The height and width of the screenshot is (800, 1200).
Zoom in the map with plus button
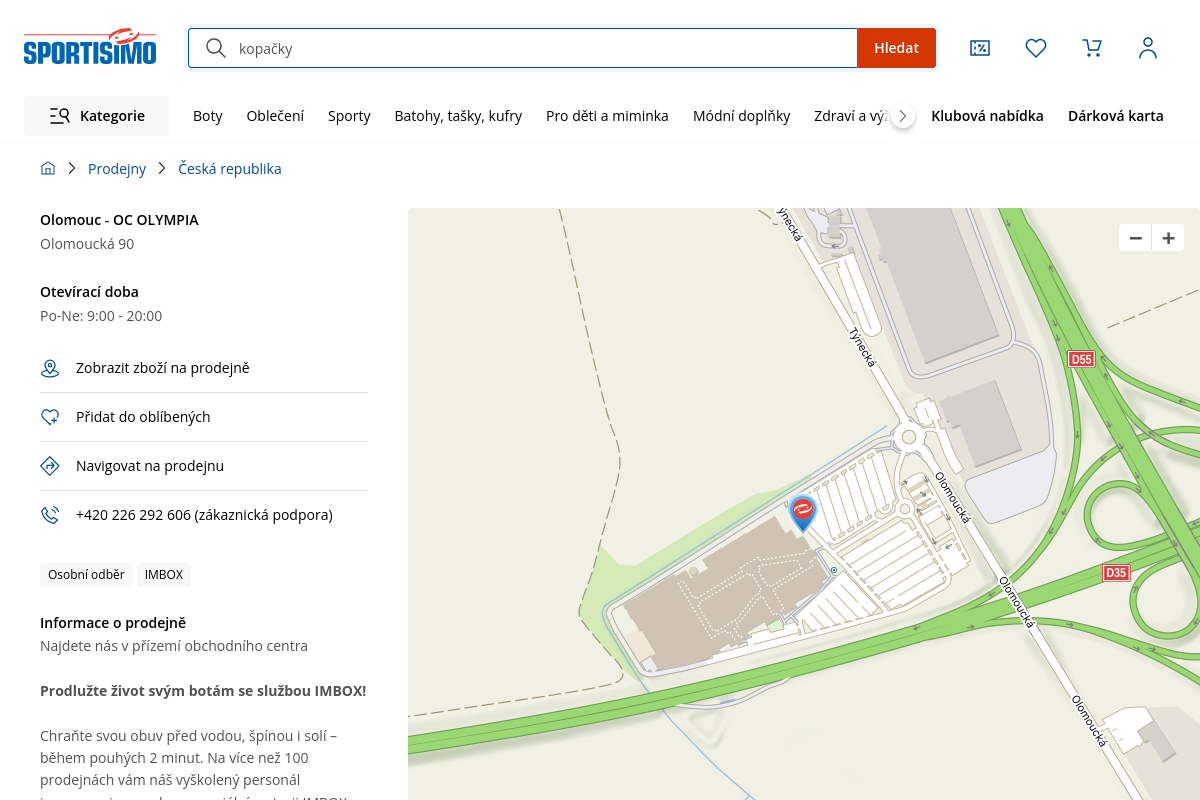tap(1168, 238)
